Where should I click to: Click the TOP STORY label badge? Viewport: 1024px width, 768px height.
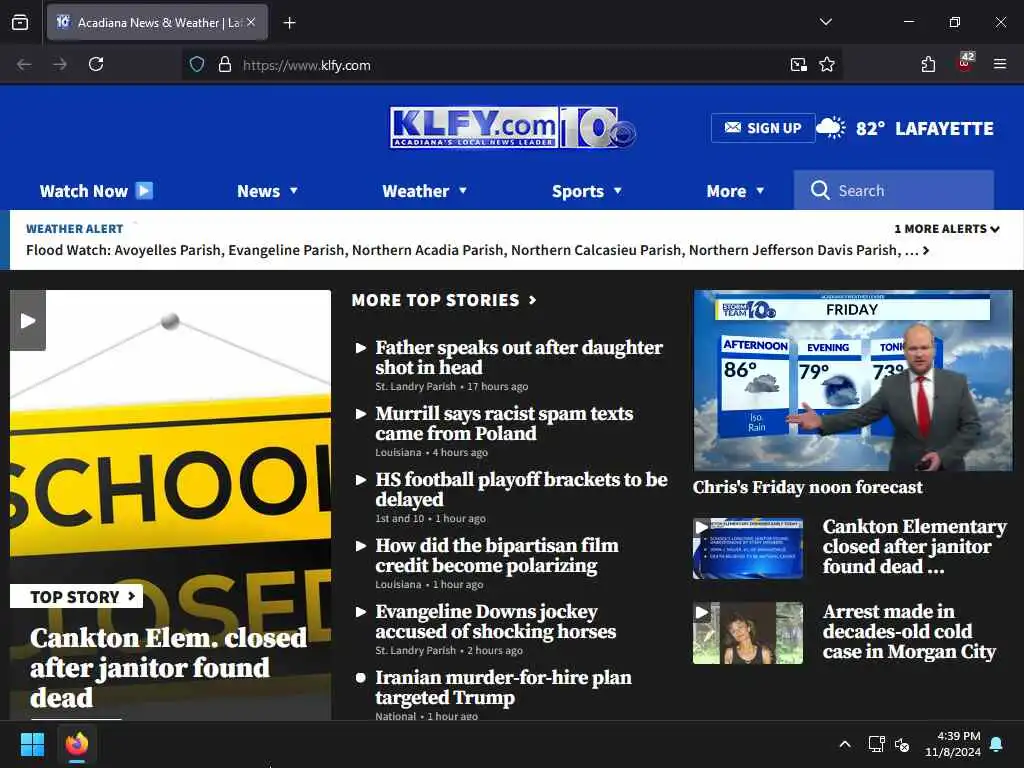coord(76,596)
